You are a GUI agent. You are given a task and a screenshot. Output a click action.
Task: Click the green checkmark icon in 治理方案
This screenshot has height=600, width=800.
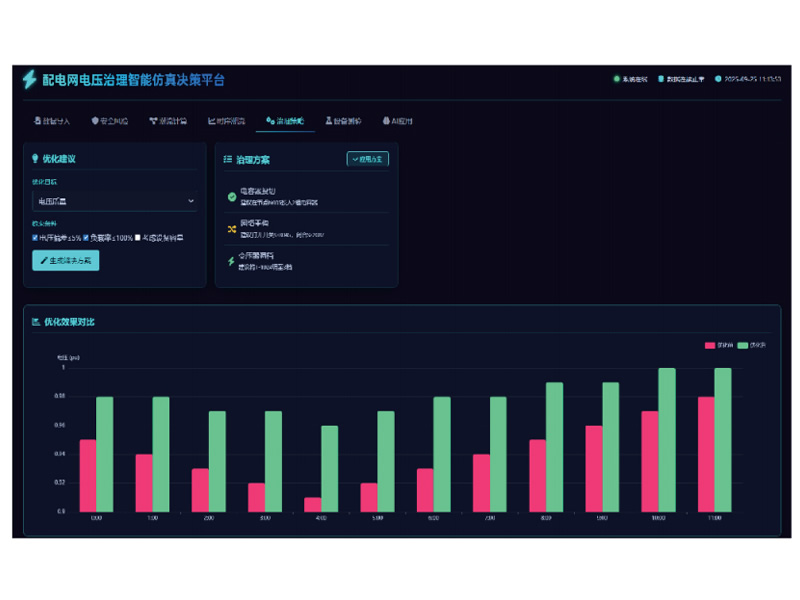point(231,197)
